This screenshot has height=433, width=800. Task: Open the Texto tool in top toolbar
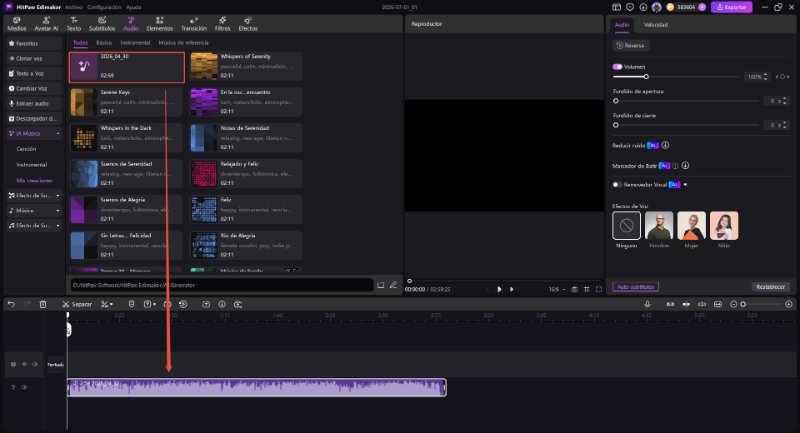(73, 23)
